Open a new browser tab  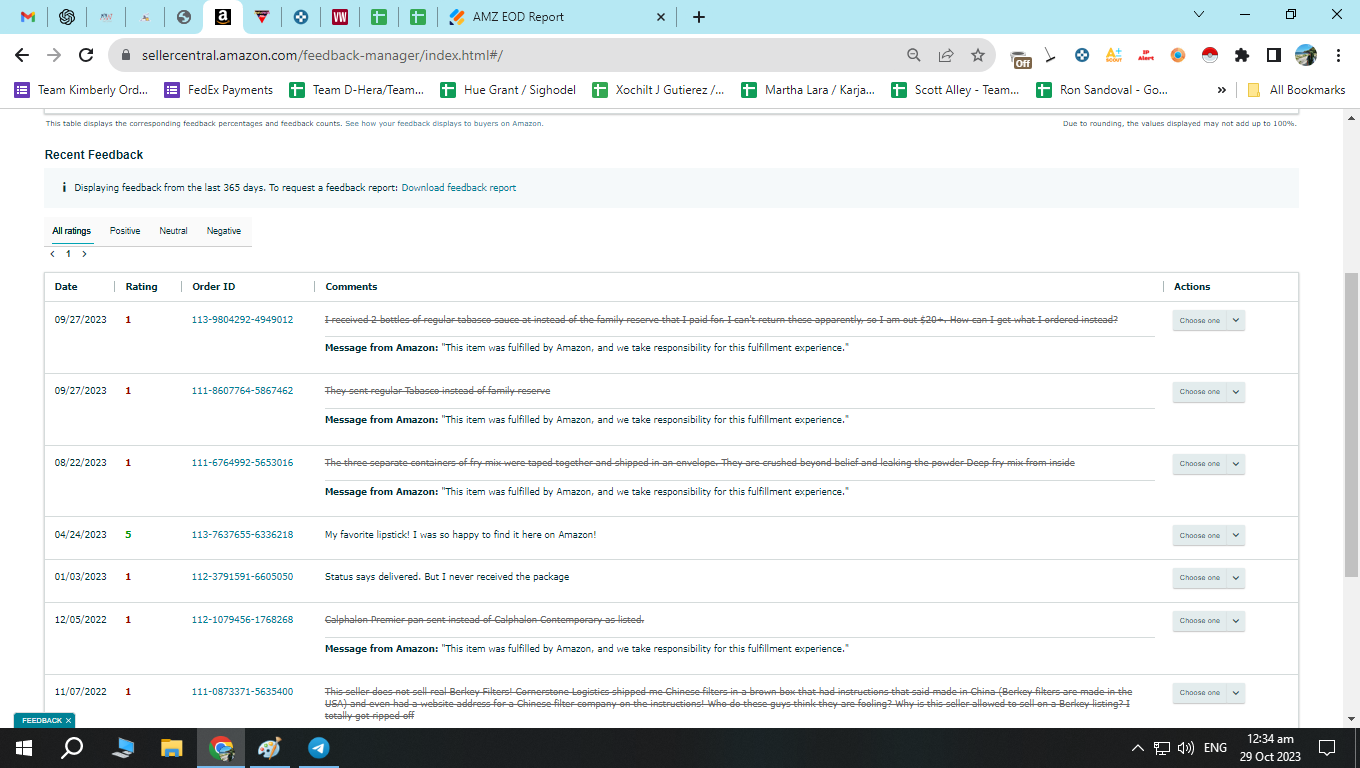pyautogui.click(x=699, y=17)
